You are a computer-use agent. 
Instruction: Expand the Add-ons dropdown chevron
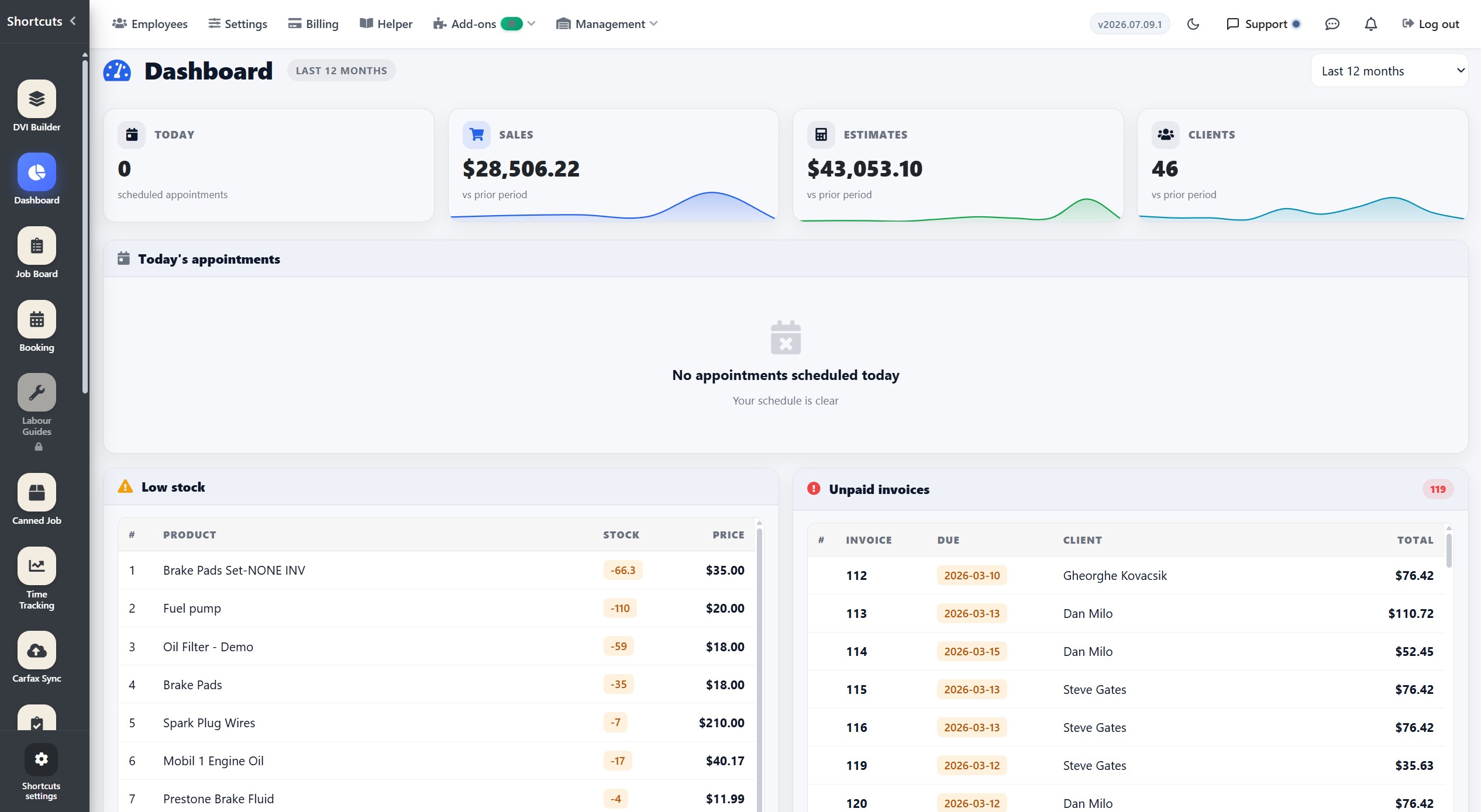[531, 24]
